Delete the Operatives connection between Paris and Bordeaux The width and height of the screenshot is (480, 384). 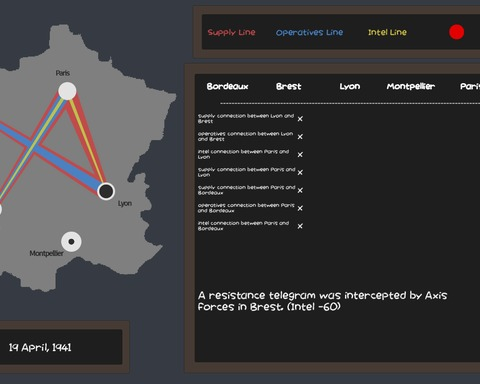point(300,208)
